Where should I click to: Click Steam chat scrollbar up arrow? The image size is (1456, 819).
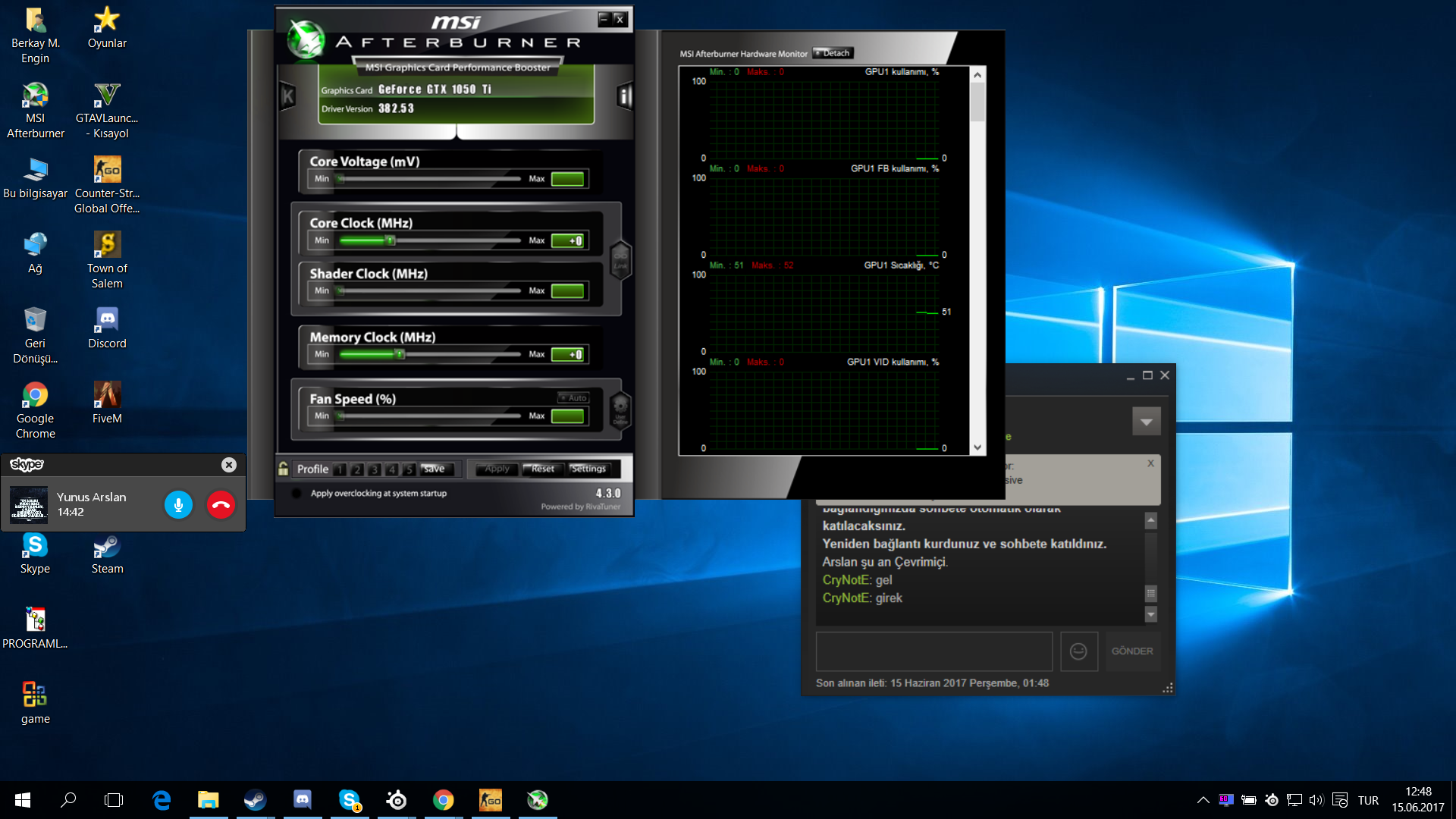pyautogui.click(x=1150, y=520)
